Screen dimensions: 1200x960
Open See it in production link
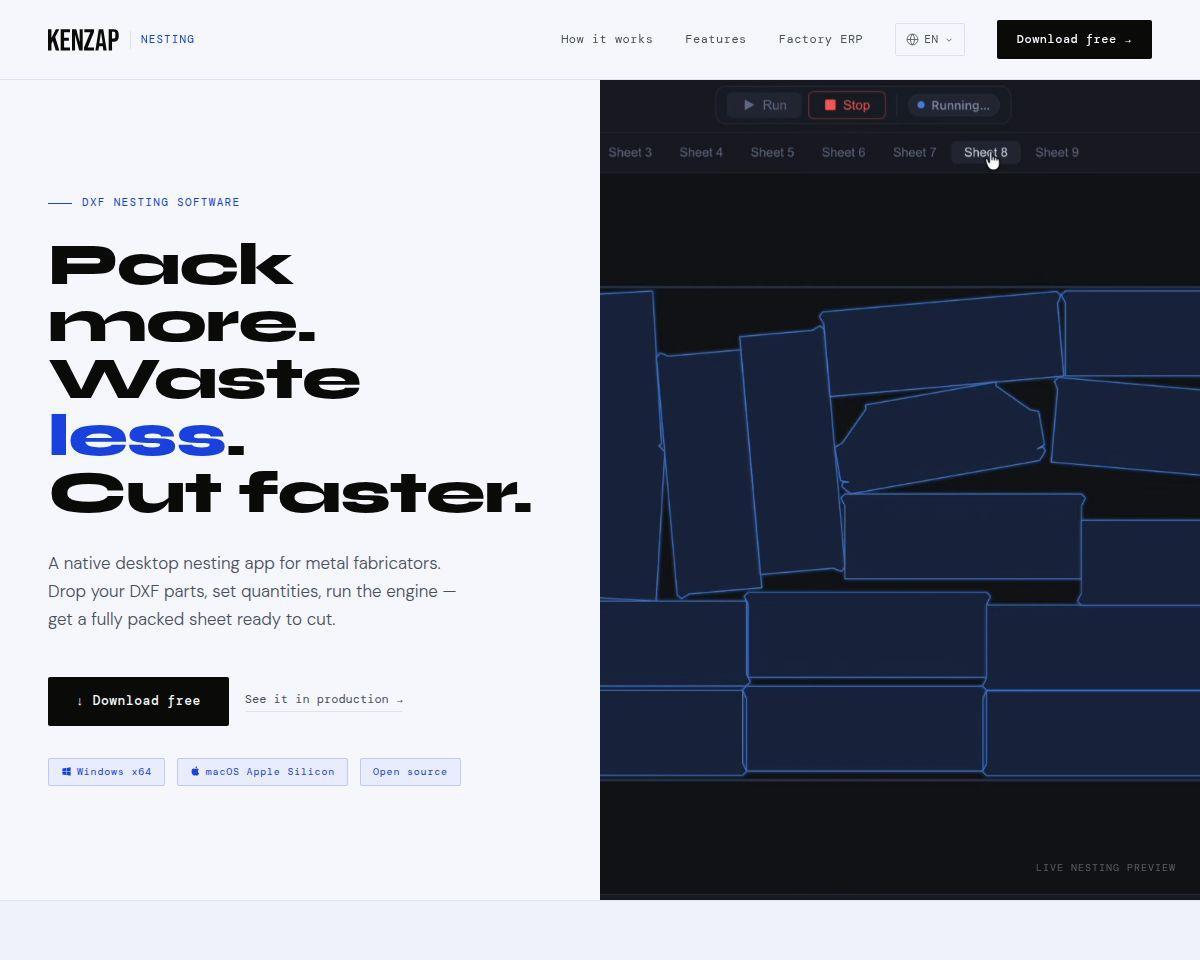pyautogui.click(x=324, y=700)
